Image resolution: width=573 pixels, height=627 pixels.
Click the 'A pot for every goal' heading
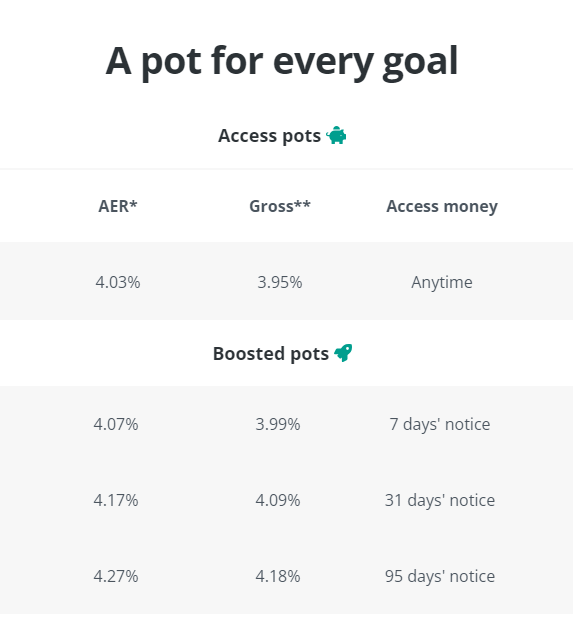(282, 62)
